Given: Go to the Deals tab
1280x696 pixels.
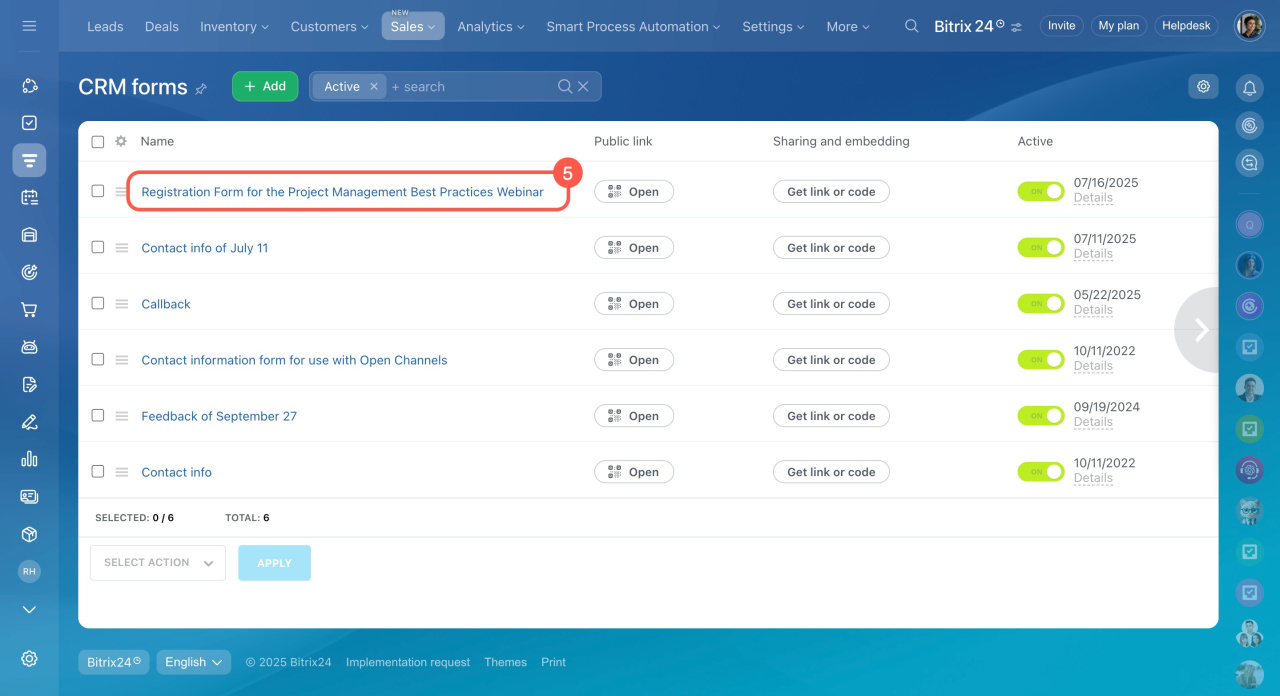Looking at the screenshot, I should click(161, 26).
